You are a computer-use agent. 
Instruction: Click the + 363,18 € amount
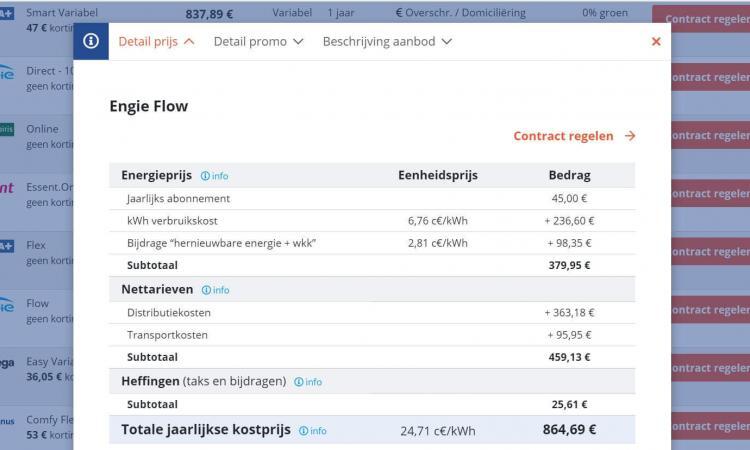click(569, 313)
